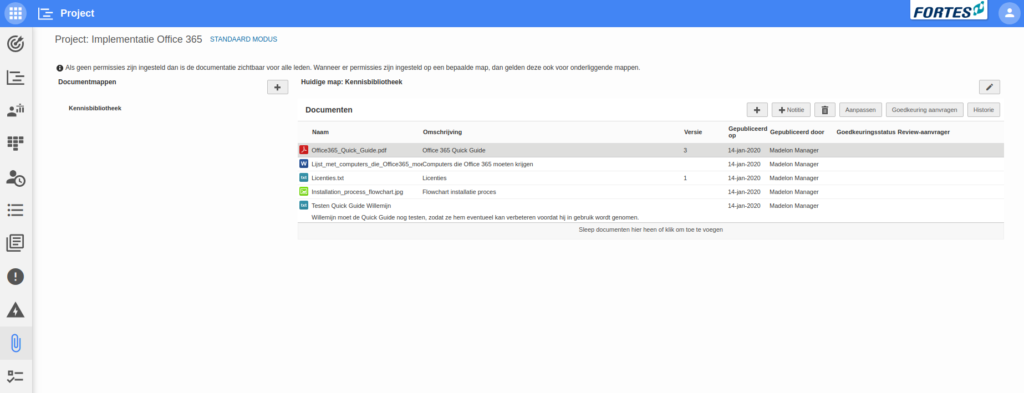Screen dimensions: 1024x393
Task: Delete selected document with trash icon
Action: (x=824, y=110)
